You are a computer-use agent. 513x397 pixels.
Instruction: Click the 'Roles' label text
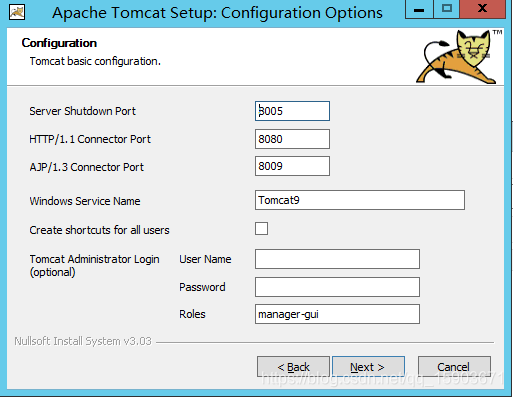pyautogui.click(x=192, y=314)
